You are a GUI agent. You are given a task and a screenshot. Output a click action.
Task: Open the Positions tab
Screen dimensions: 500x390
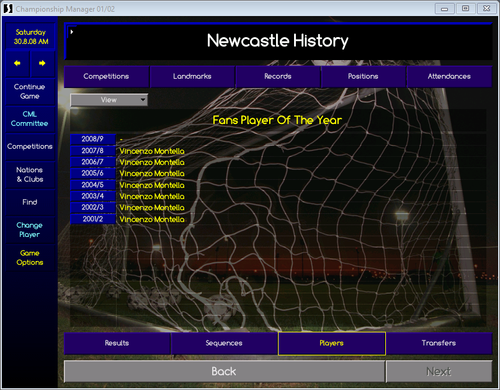click(363, 76)
